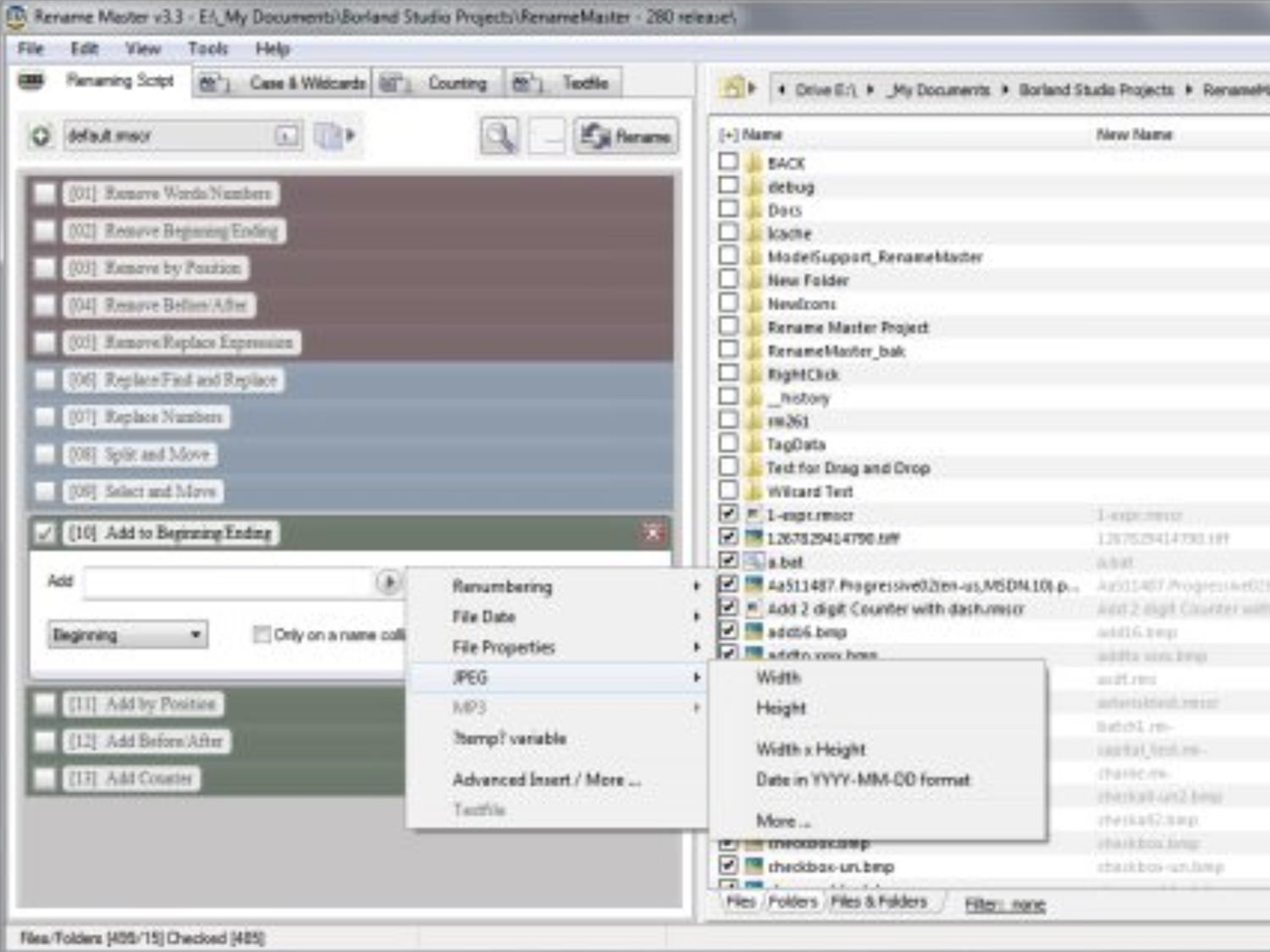The width and height of the screenshot is (1270, 952).
Task: Check the BACK folder checkbox
Action: [x=728, y=161]
